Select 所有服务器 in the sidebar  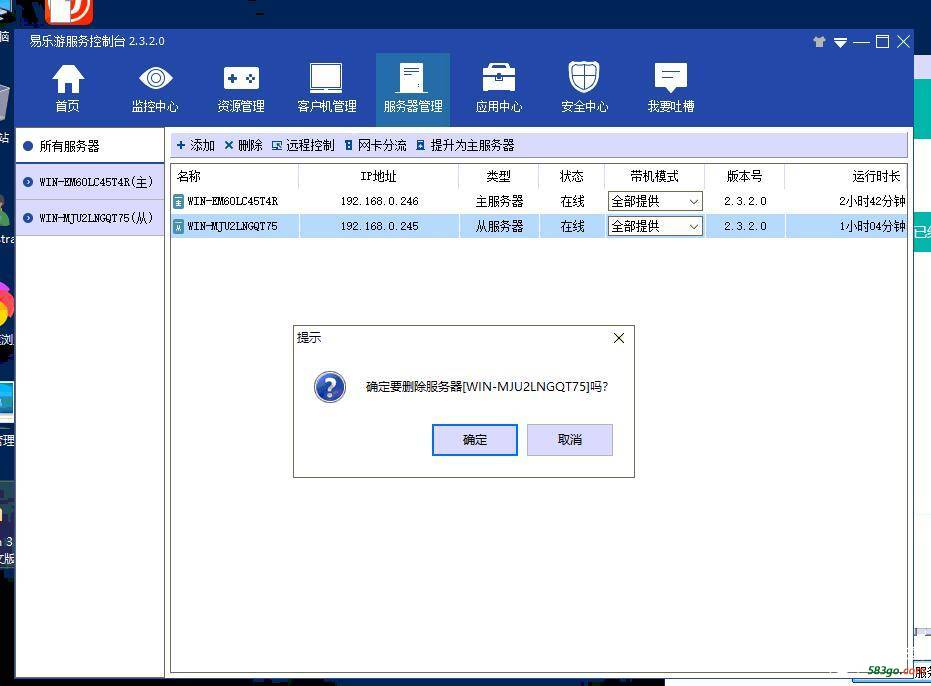(x=69, y=146)
